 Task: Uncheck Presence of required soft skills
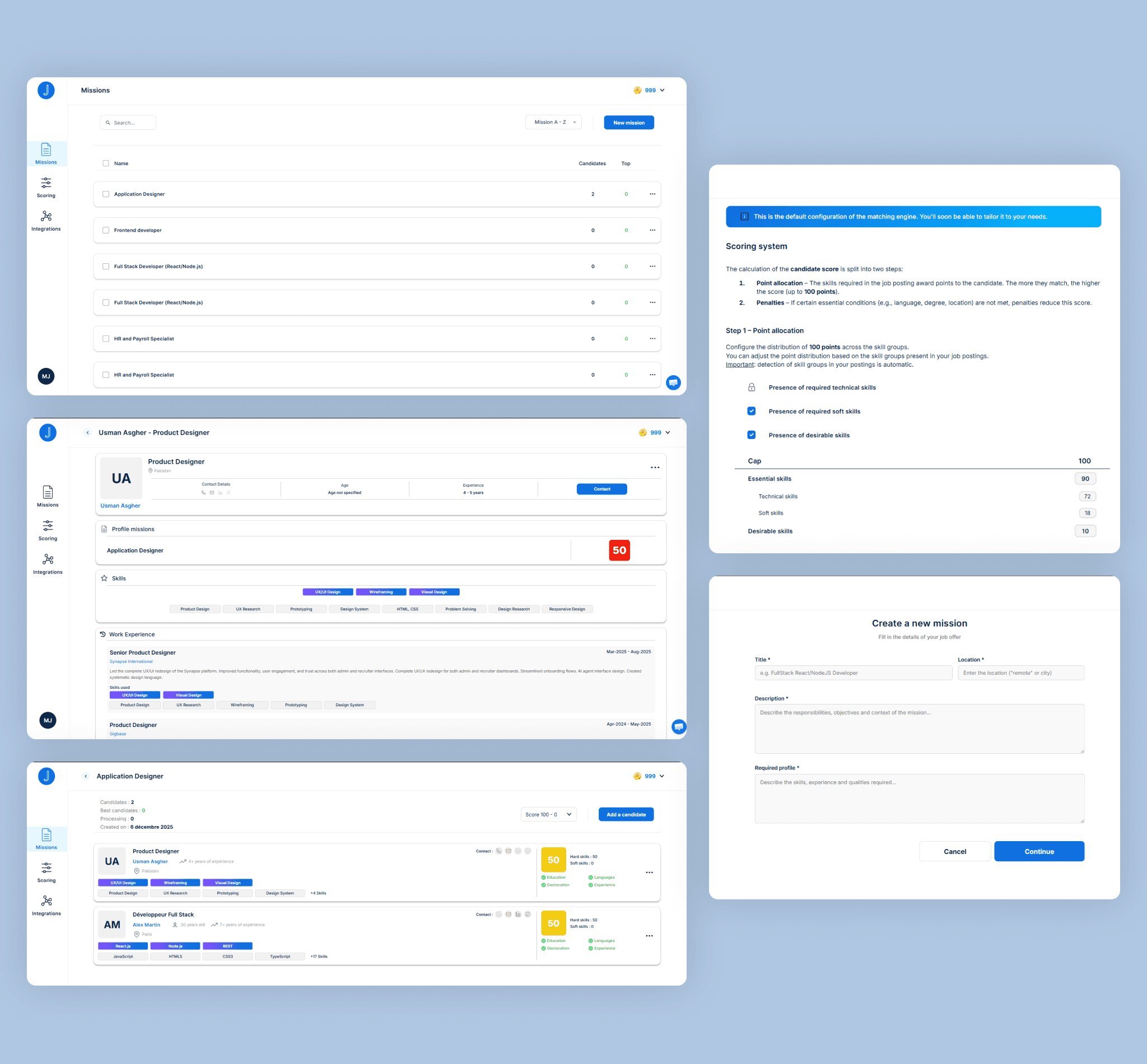(751, 411)
